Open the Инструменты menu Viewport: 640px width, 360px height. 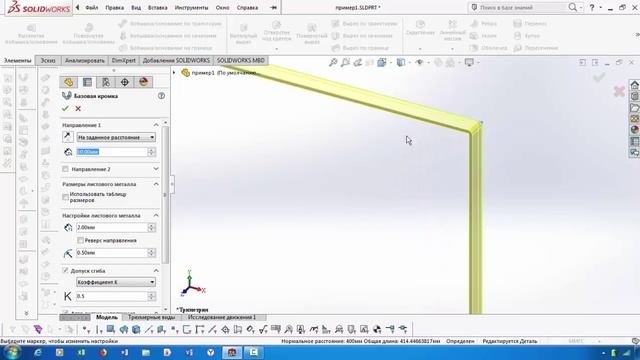pos(191,7)
